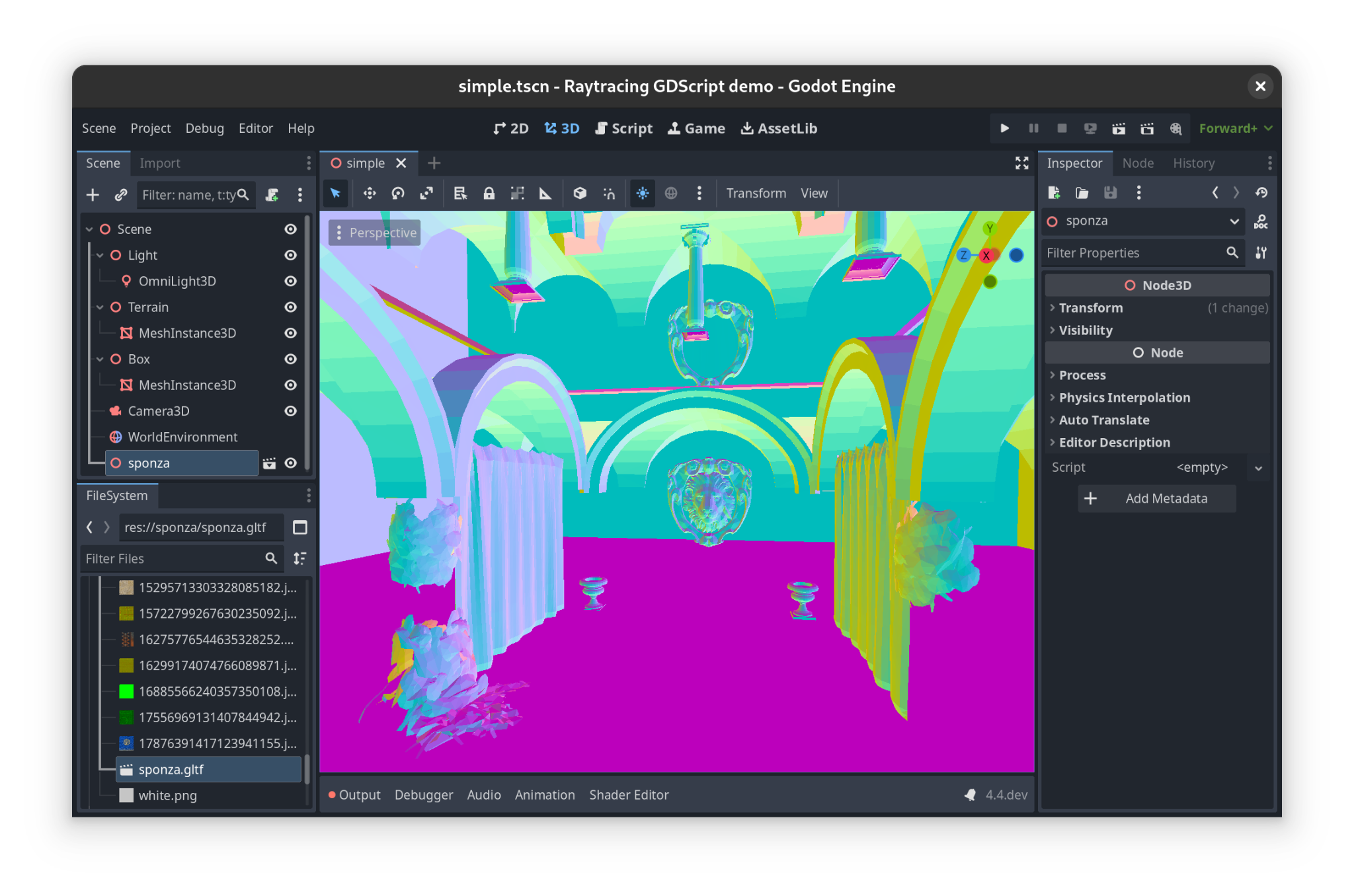This screenshot has height=896, width=1354.
Task: Open the Output bottom panel
Action: pos(355,795)
